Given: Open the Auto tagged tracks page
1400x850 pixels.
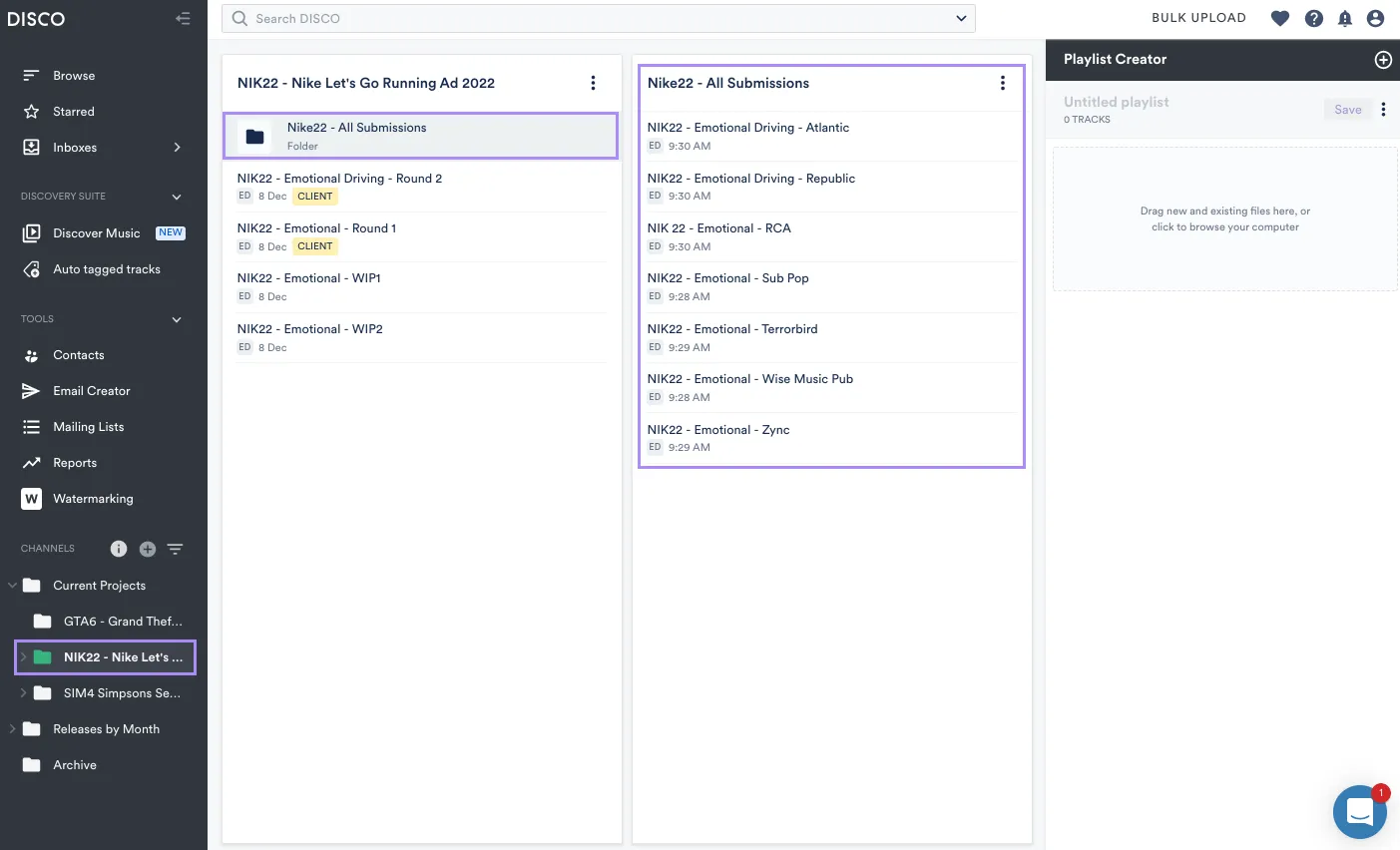Looking at the screenshot, I should (x=107, y=268).
